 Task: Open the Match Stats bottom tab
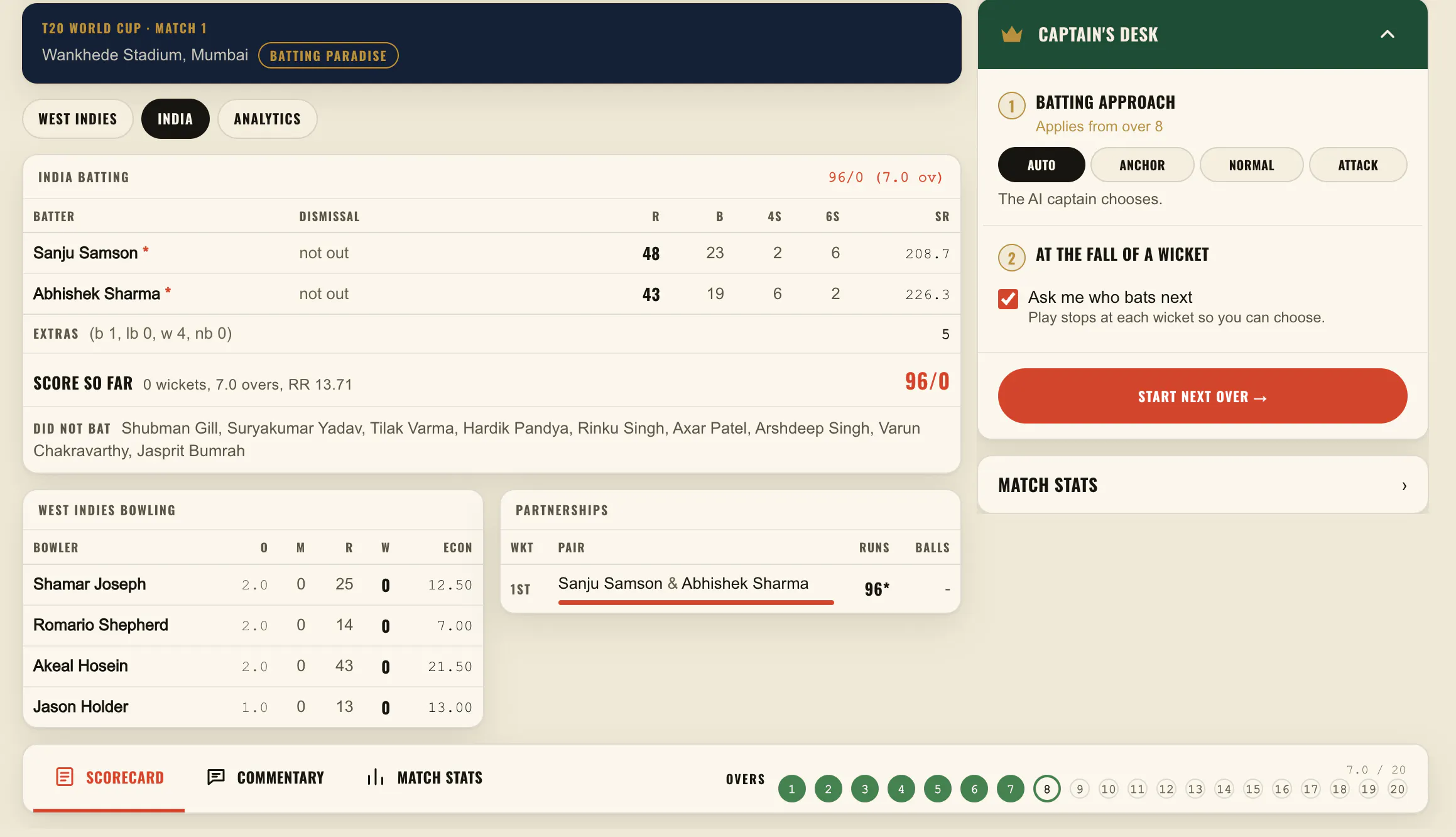click(425, 778)
